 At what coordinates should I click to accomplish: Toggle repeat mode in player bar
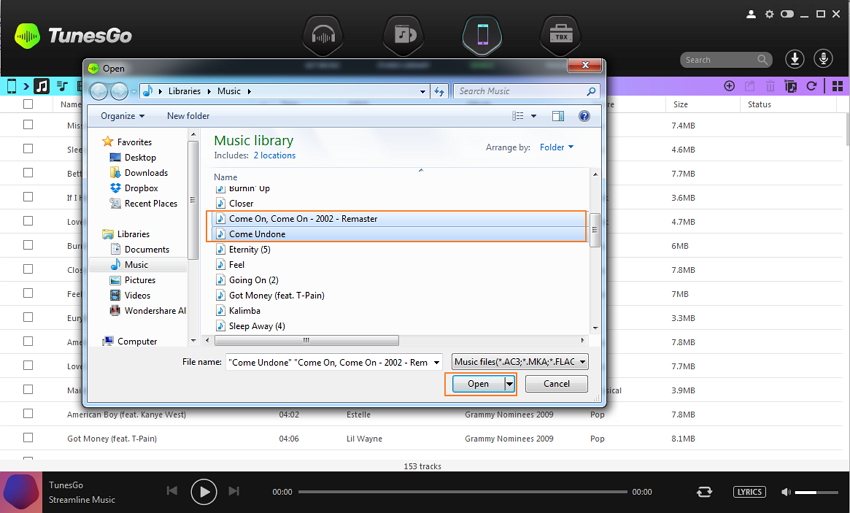pos(705,492)
